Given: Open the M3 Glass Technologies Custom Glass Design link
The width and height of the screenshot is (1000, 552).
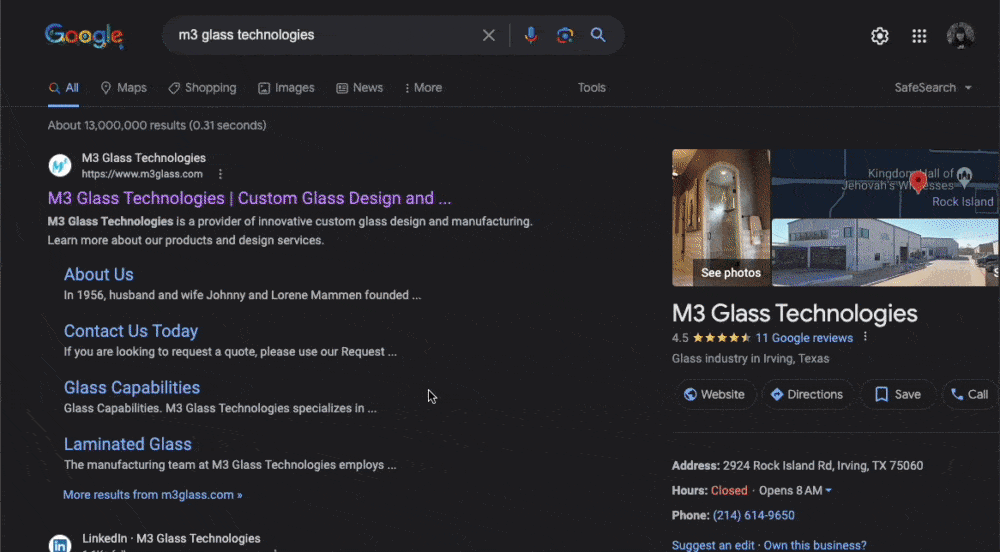Looking at the screenshot, I should click(249, 198).
